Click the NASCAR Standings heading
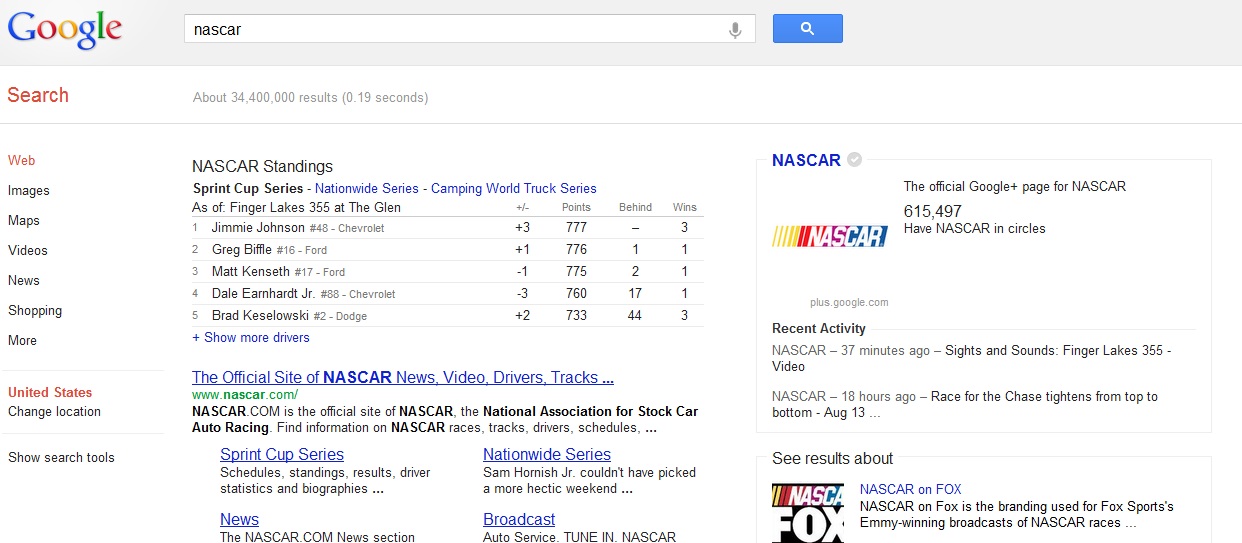The height and width of the screenshot is (543, 1242). [262, 166]
